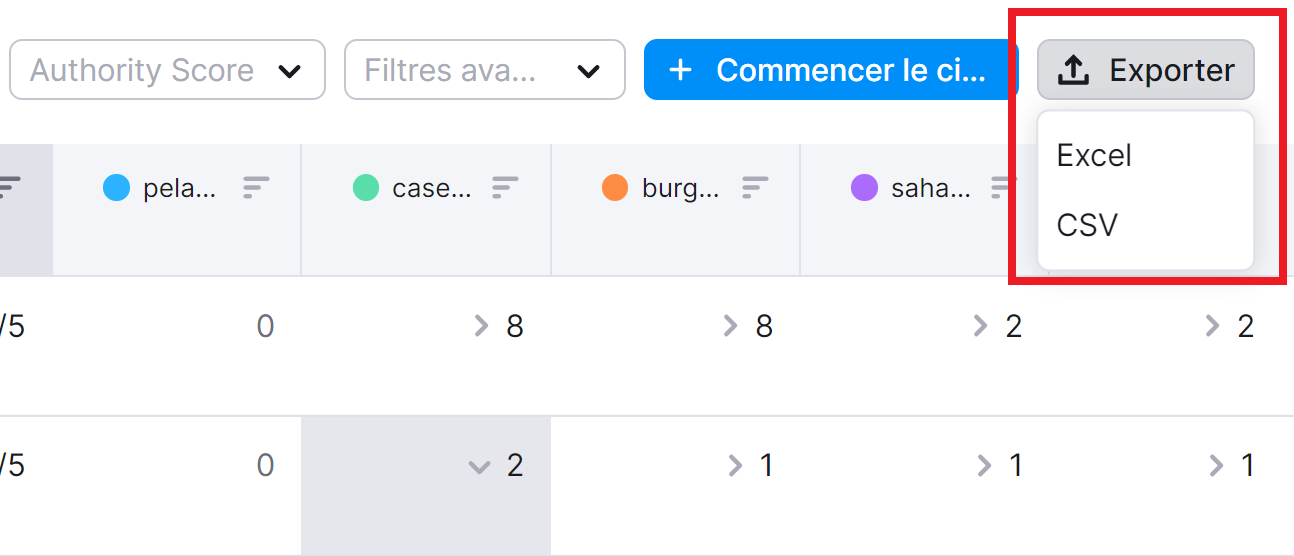Viewport: 1294px width, 556px height.
Task: Click the blue pela... color dot
Action: coord(117,188)
